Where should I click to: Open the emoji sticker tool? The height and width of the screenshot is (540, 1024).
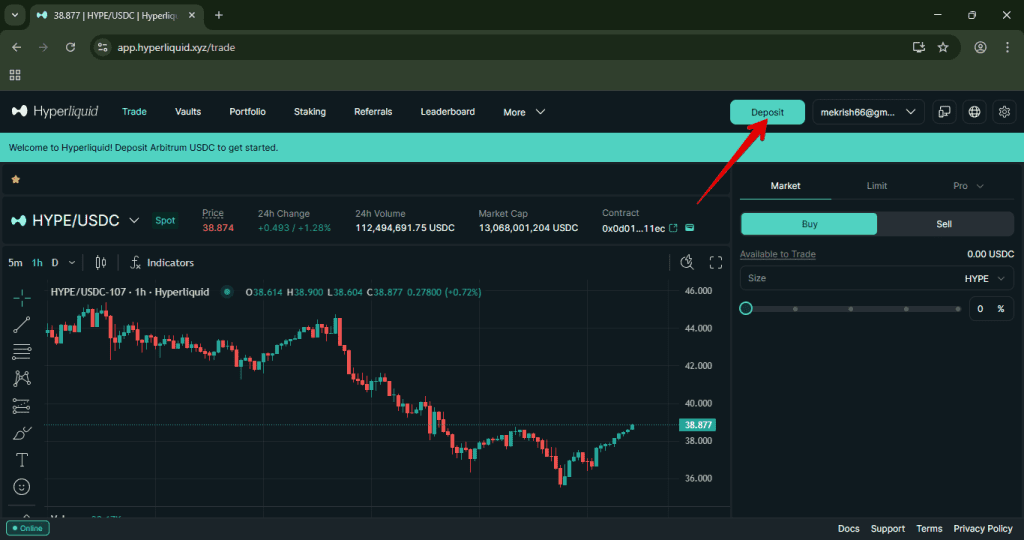pos(21,487)
